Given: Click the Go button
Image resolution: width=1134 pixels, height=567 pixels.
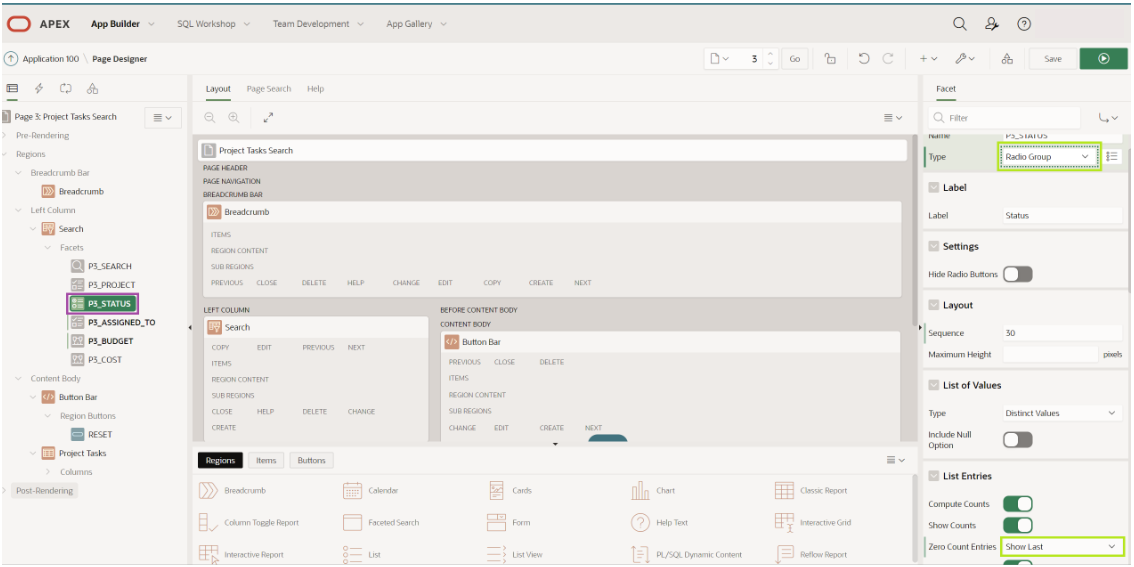Looking at the screenshot, I should (795, 59).
